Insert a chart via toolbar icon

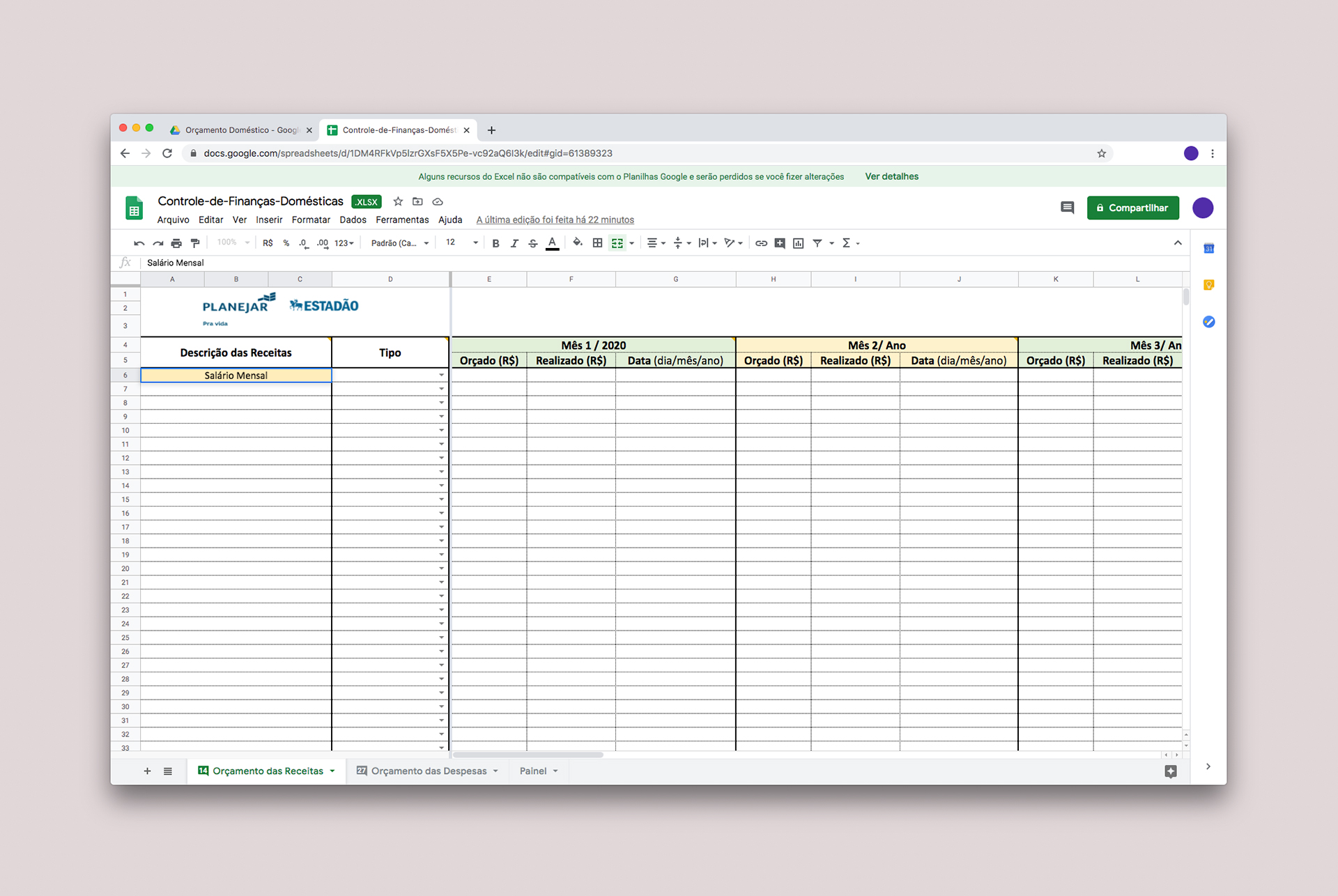pos(799,243)
